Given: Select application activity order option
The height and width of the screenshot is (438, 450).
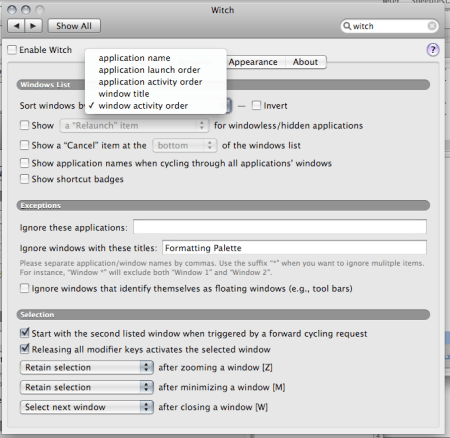Looking at the screenshot, I should [156, 82].
